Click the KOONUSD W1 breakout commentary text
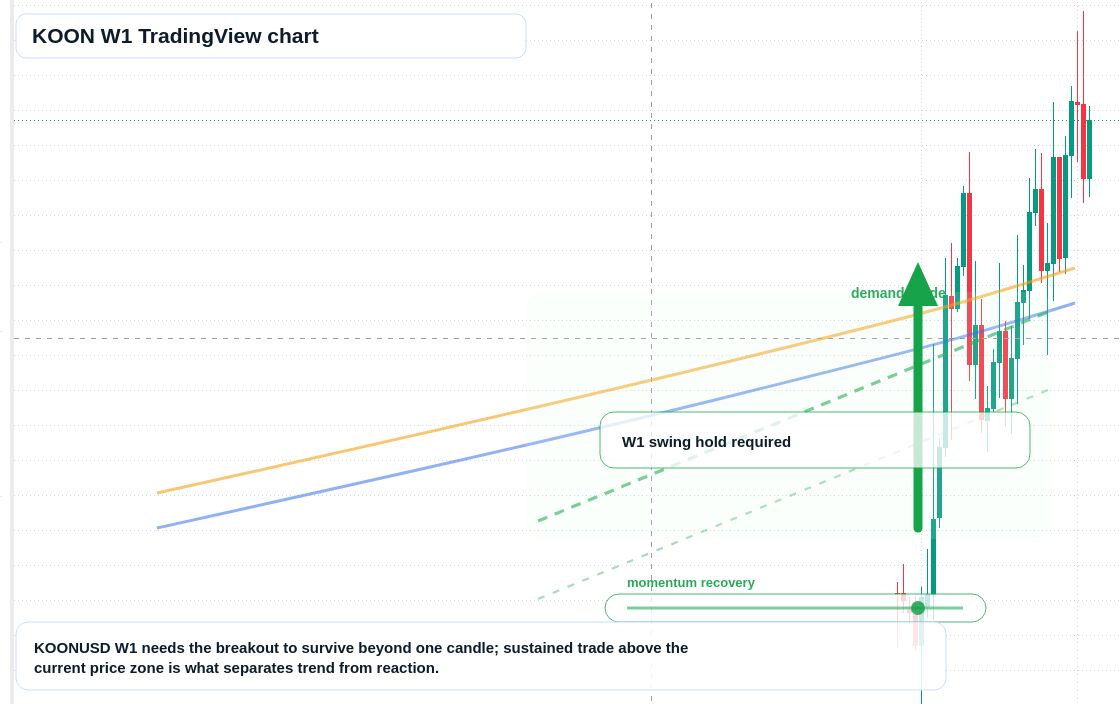Screen dimensions: 1120x704 (361, 658)
